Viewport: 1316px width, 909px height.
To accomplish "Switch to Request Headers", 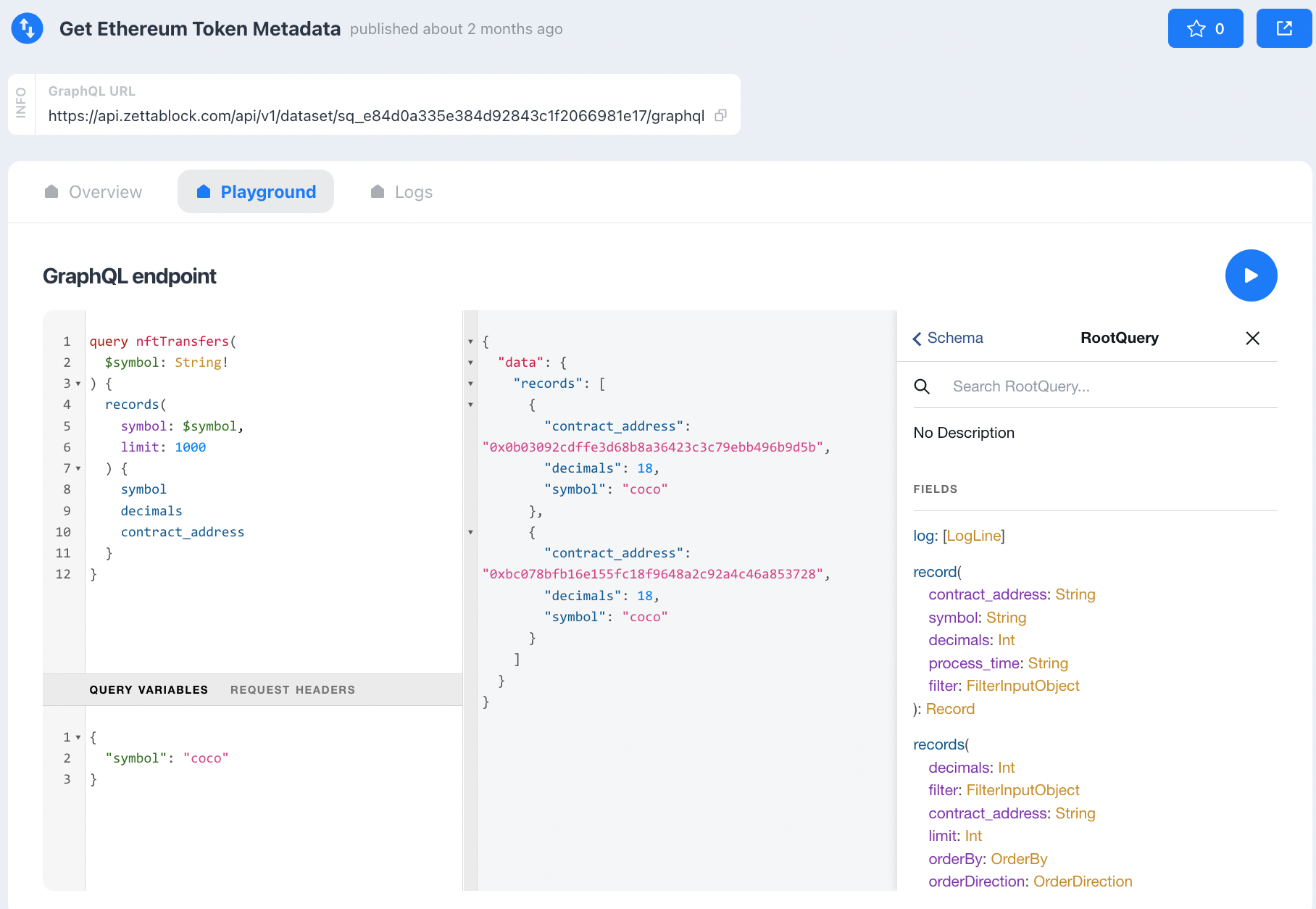I will 293,690.
